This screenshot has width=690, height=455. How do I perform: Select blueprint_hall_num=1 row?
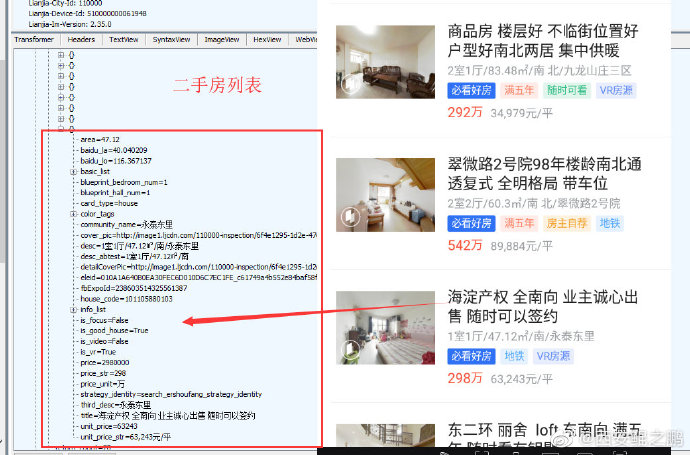(x=115, y=193)
